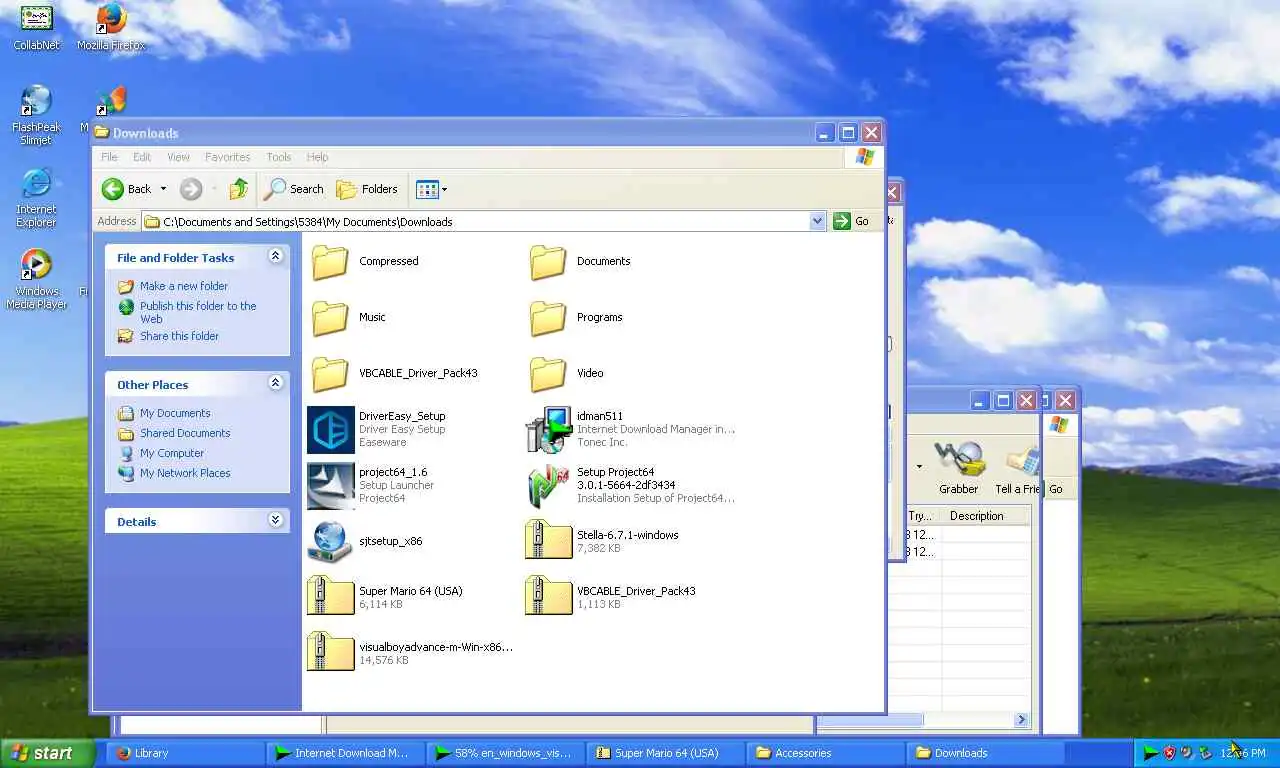Open the Edit menu
Image resolution: width=1280 pixels, height=768 pixels.
pyautogui.click(x=142, y=157)
